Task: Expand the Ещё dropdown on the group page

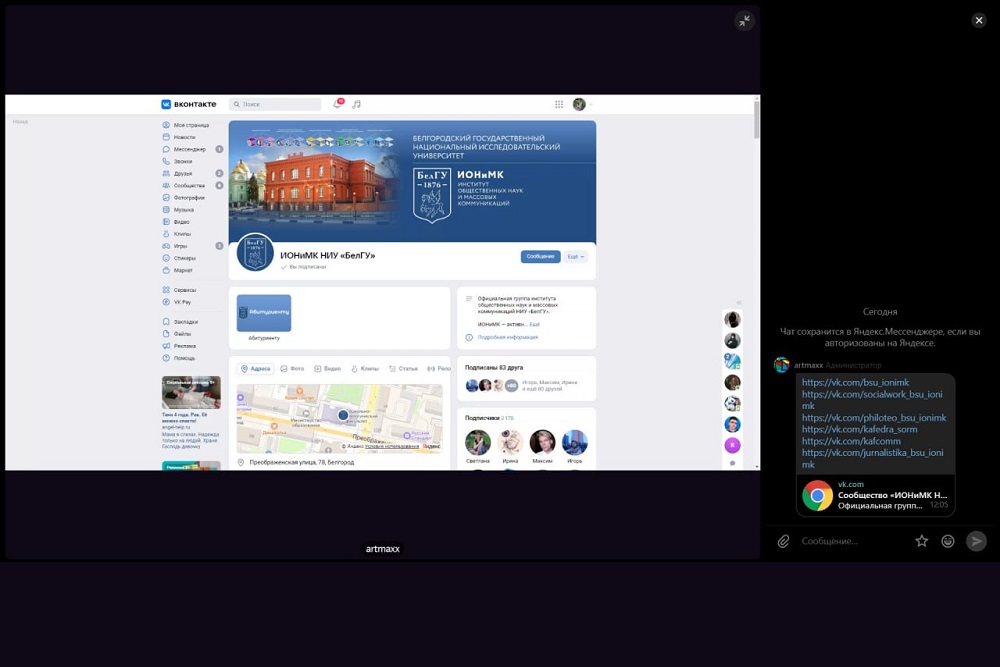Action: [x=575, y=256]
